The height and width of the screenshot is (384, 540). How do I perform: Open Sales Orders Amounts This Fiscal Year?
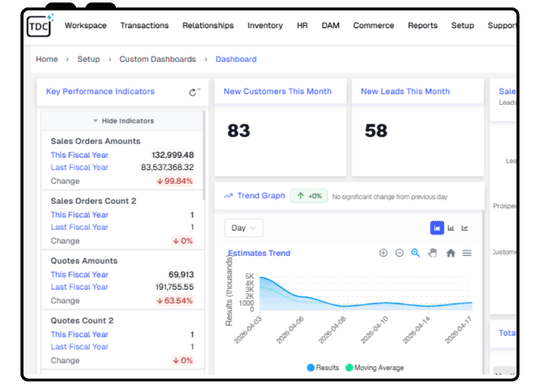pos(80,155)
